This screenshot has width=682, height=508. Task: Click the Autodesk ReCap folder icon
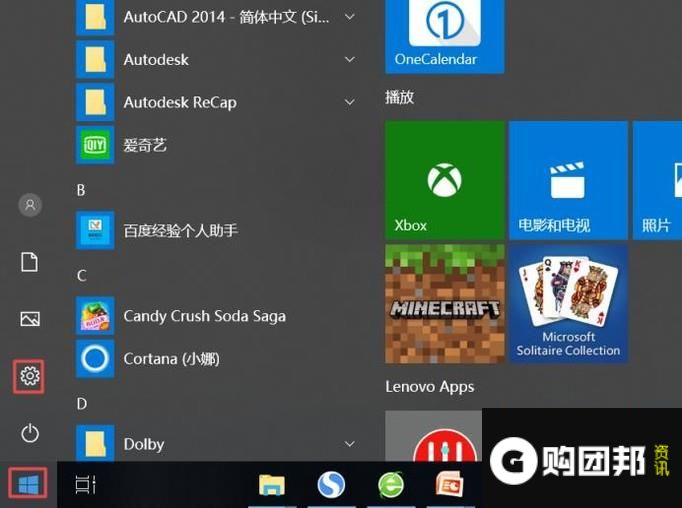pos(95,102)
